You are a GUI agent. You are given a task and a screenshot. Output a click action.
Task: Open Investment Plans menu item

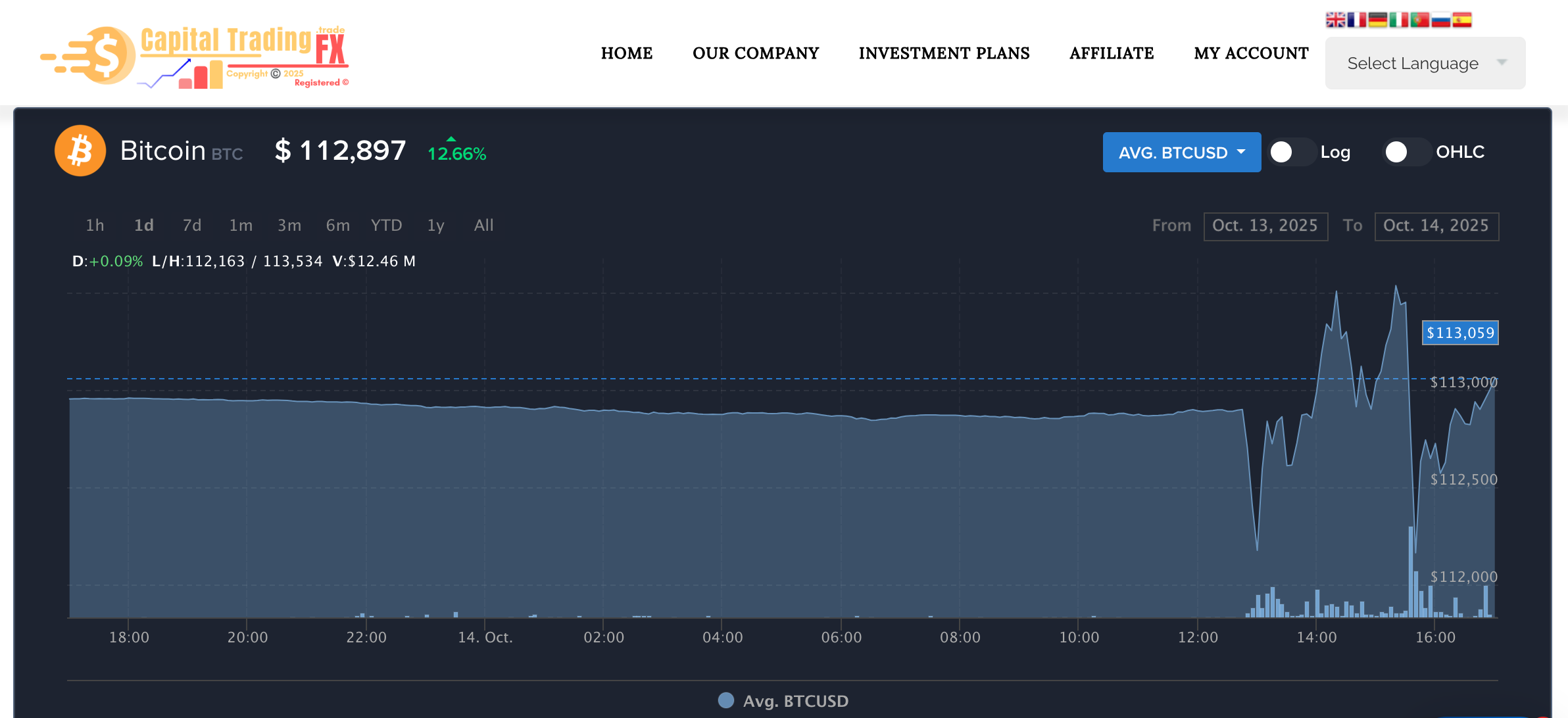point(944,53)
